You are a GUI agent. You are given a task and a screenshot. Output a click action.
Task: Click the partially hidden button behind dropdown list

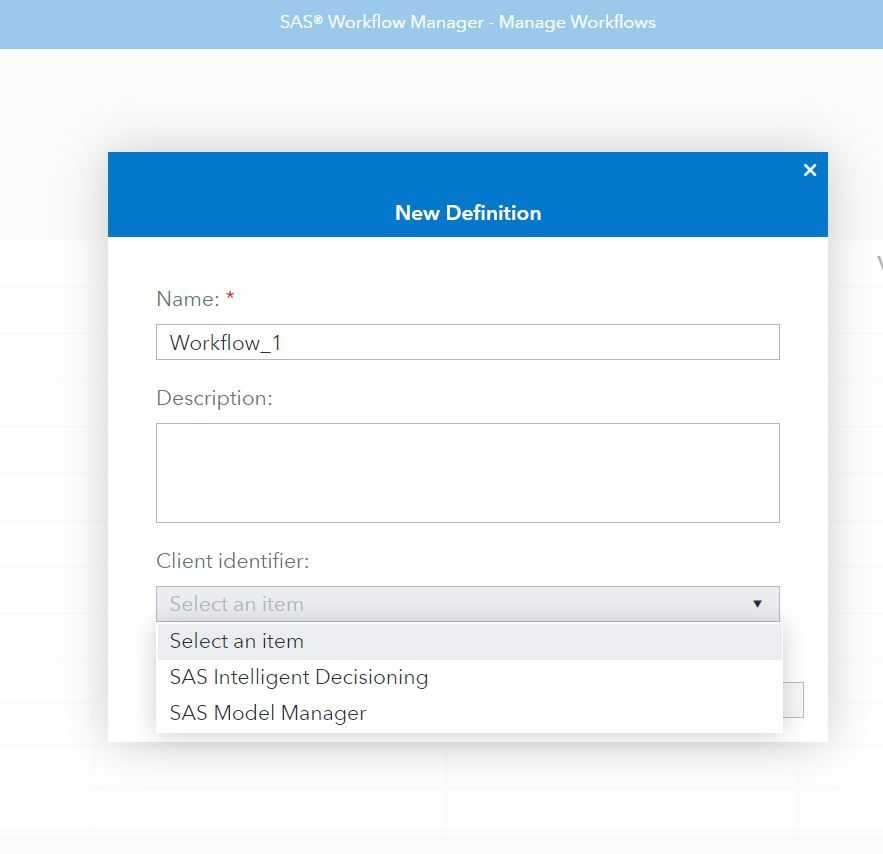click(x=793, y=700)
